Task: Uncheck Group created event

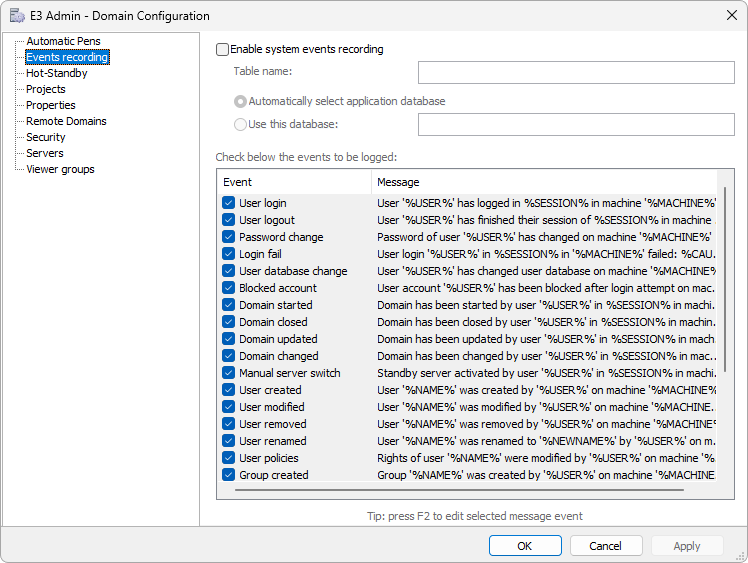Action: [229, 475]
